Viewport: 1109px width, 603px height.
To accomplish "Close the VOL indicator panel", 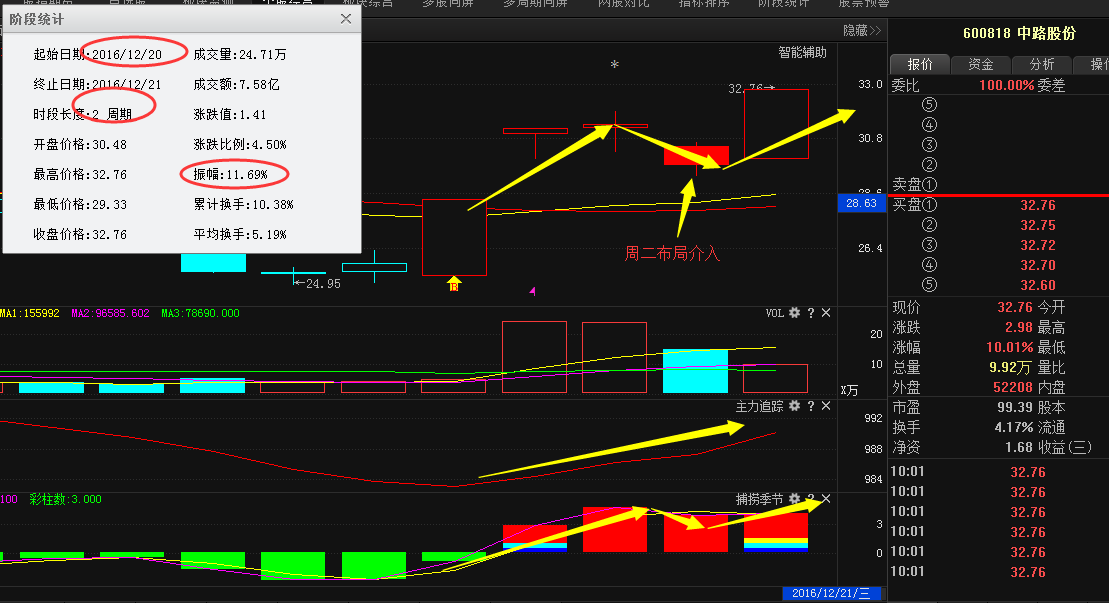I will (826, 313).
